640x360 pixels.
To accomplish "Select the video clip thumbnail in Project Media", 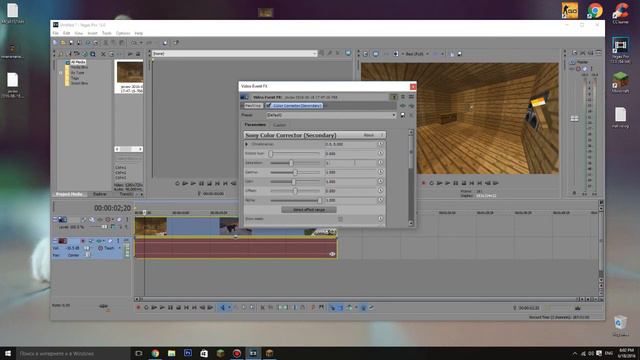I will [130, 72].
